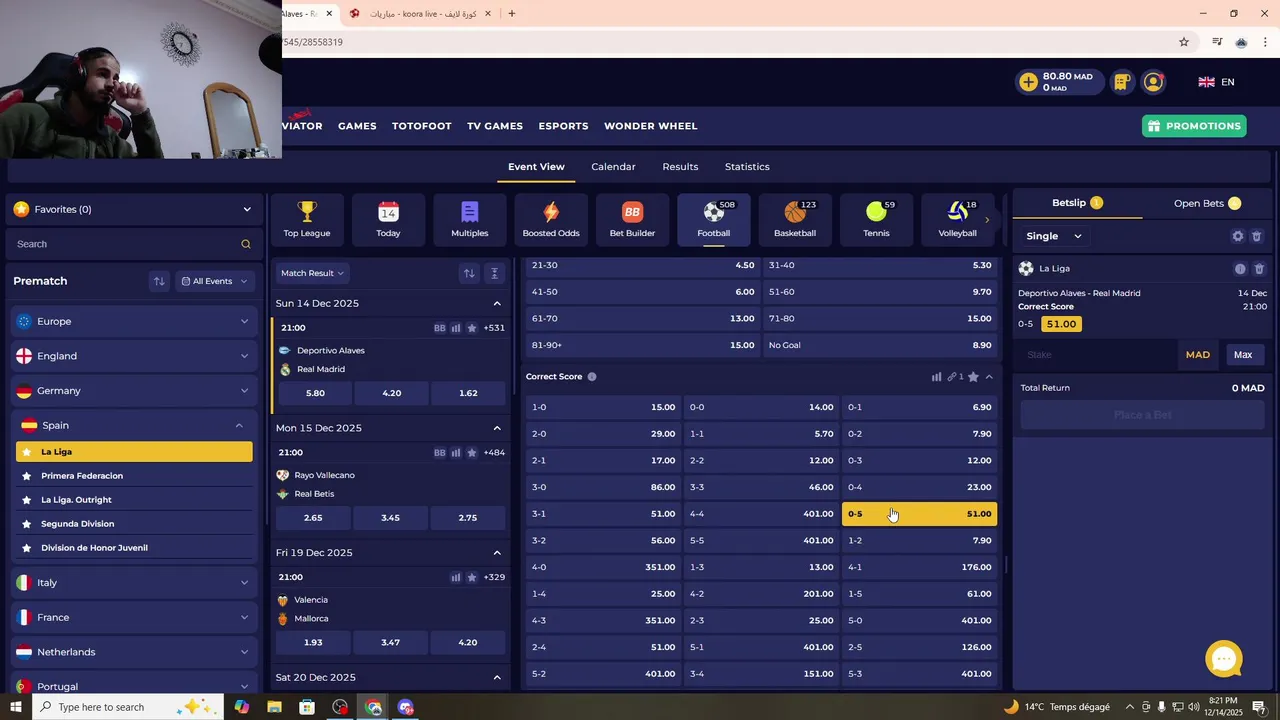Open the WONDER WHEEL menu
Image resolution: width=1280 pixels, height=720 pixels.
coord(651,126)
